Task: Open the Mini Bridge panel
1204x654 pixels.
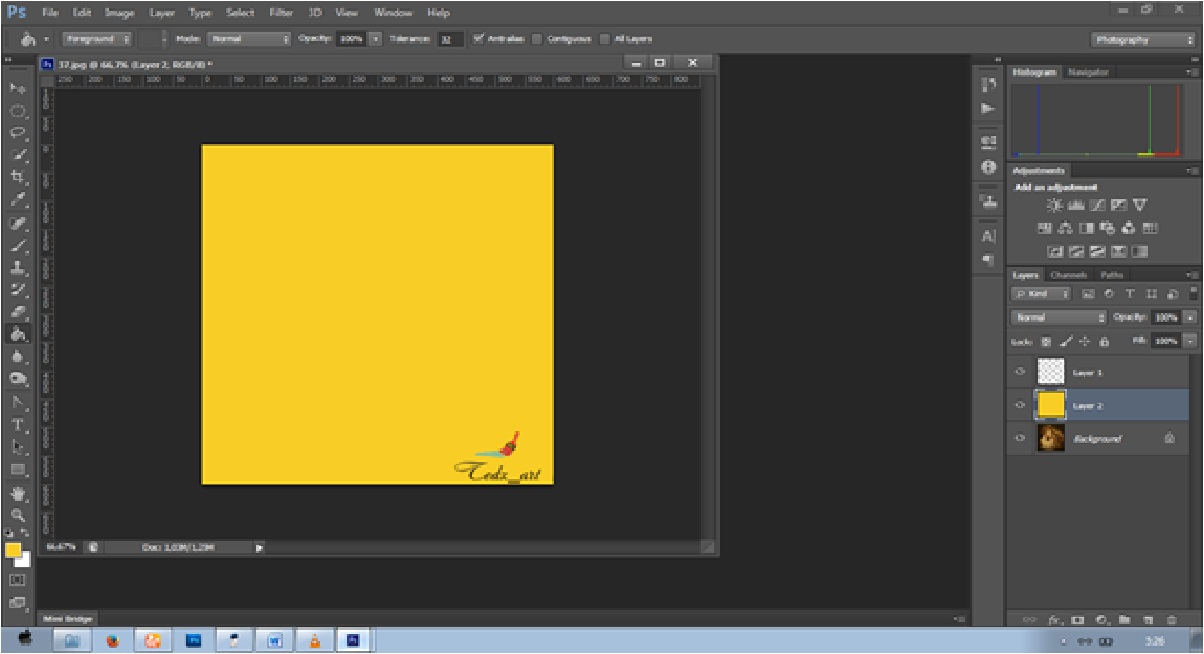Action: [x=68, y=619]
